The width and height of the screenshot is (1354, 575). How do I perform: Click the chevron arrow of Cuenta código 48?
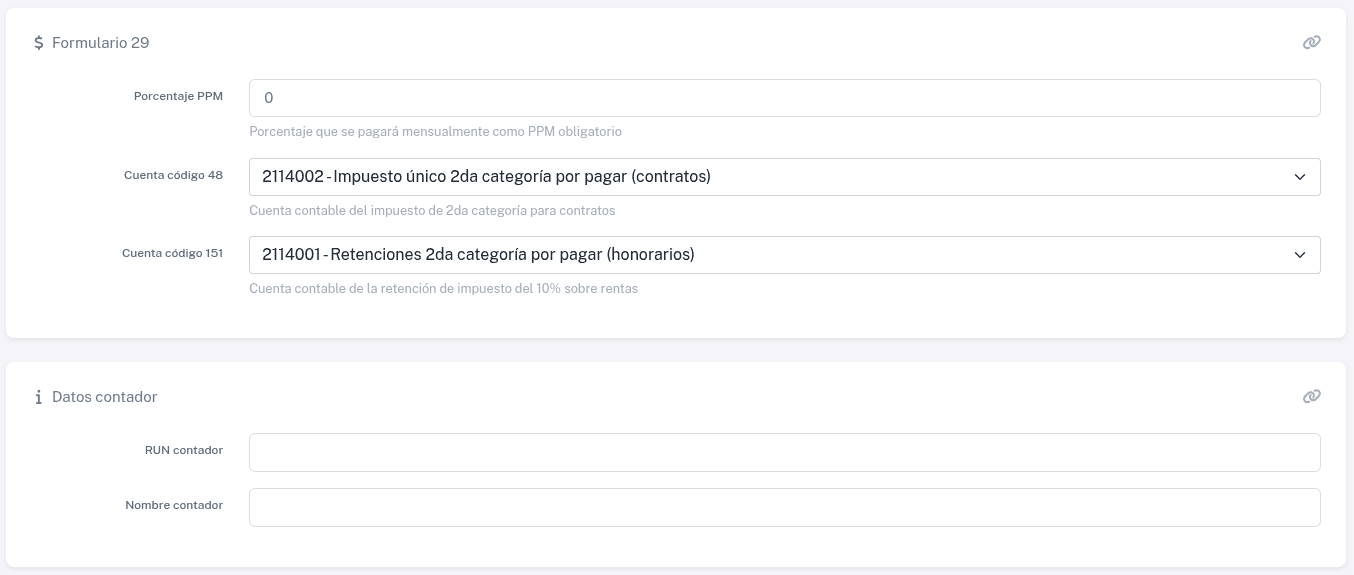coord(1300,177)
